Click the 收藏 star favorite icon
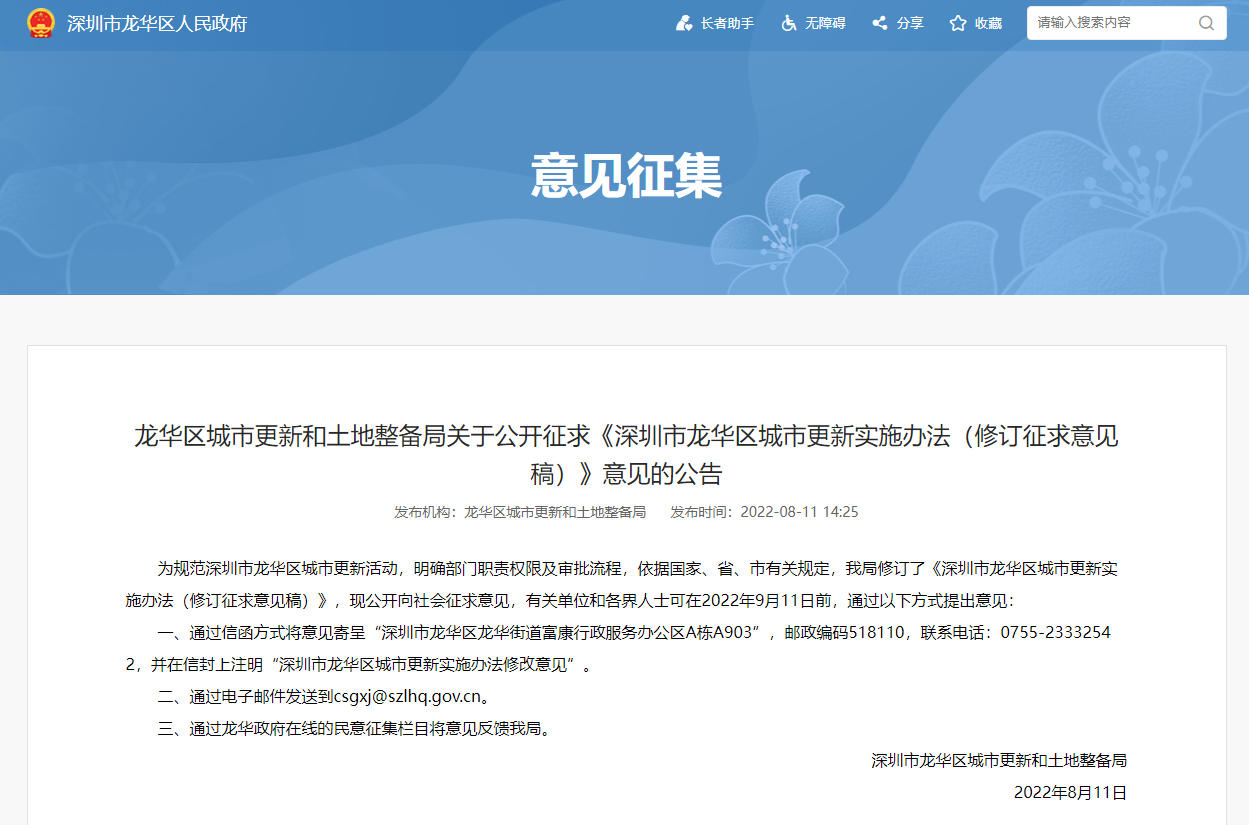The width and height of the screenshot is (1249, 825). tap(958, 23)
